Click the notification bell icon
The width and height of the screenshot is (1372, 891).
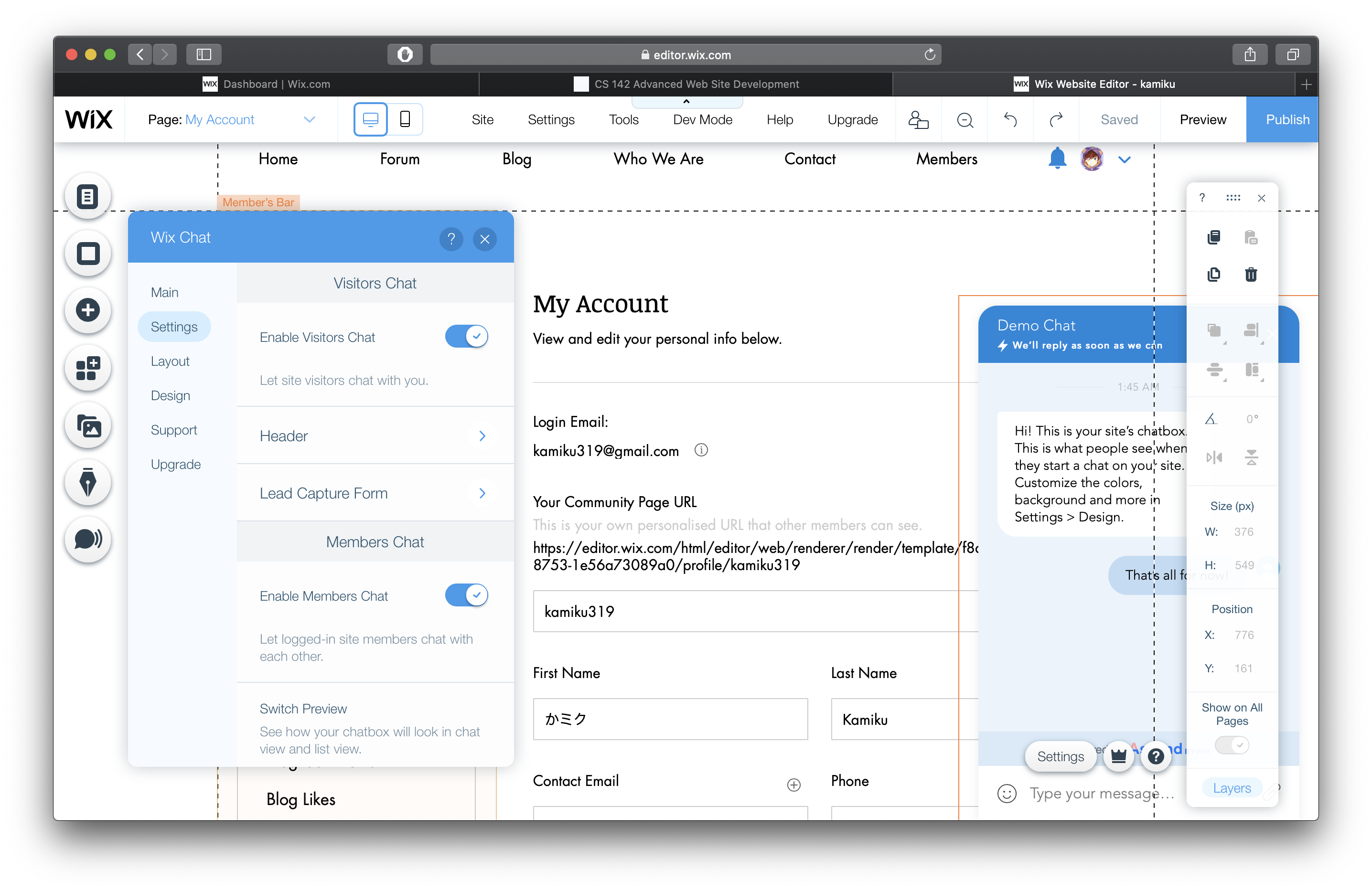(1057, 158)
